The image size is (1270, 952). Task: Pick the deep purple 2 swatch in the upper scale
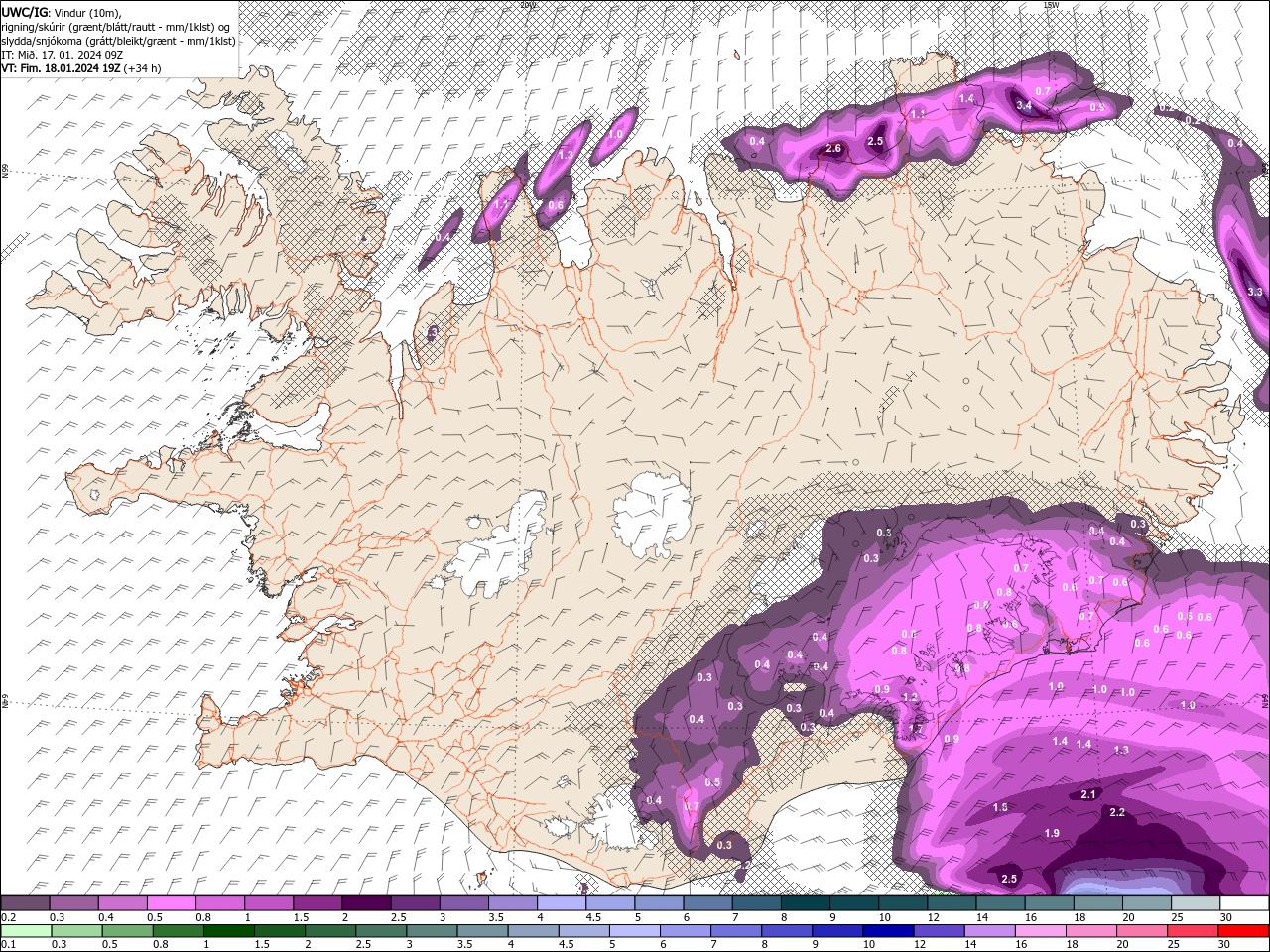pos(365,903)
